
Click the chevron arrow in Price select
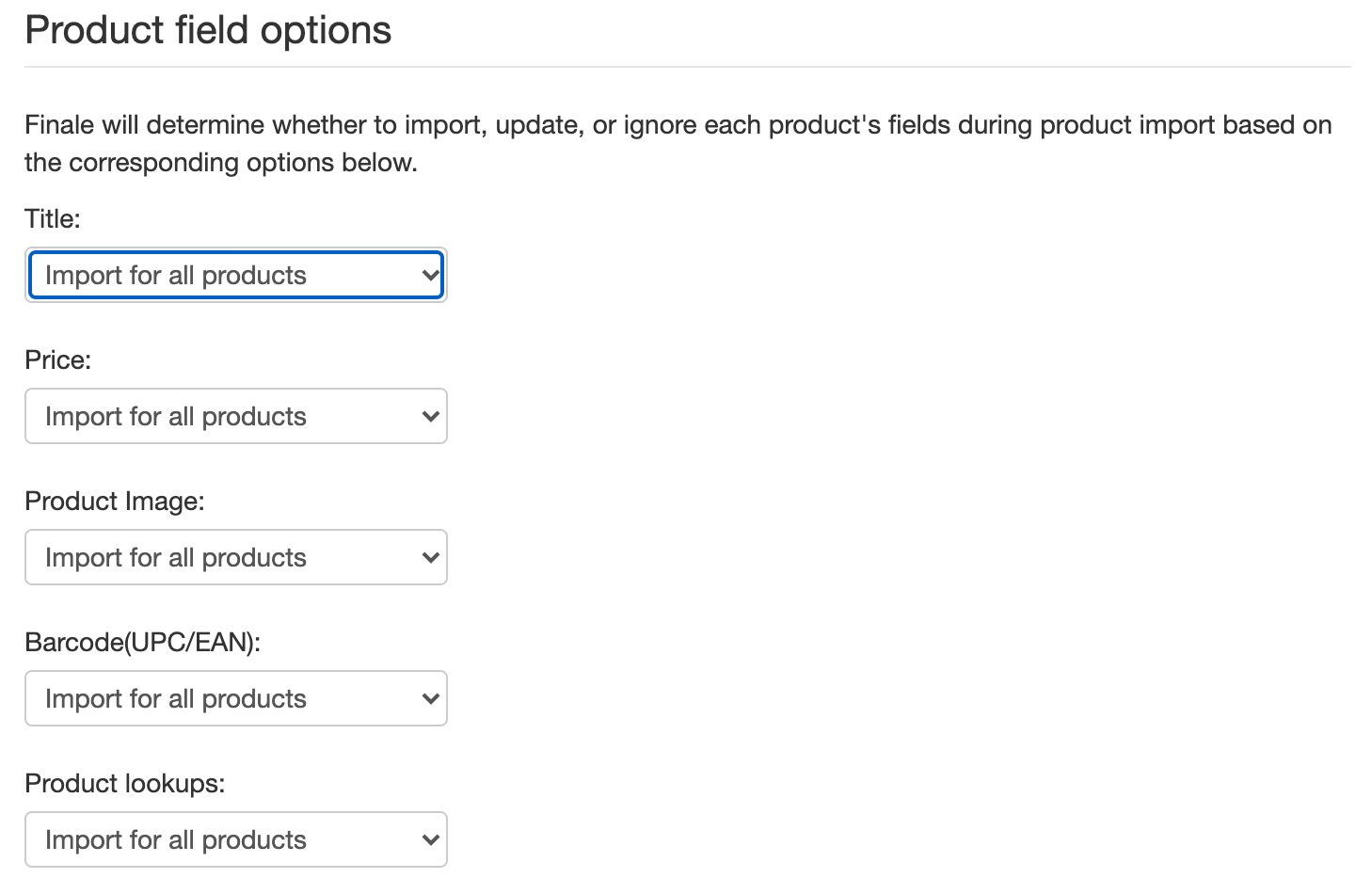(x=430, y=417)
